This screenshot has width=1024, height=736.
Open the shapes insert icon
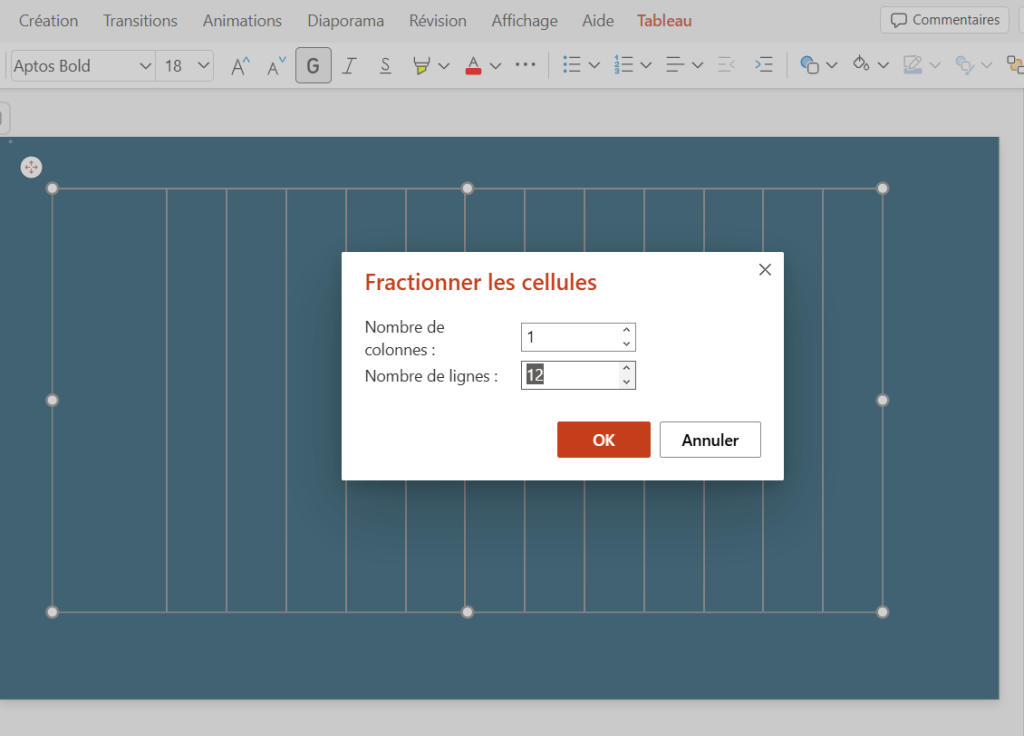[x=809, y=65]
